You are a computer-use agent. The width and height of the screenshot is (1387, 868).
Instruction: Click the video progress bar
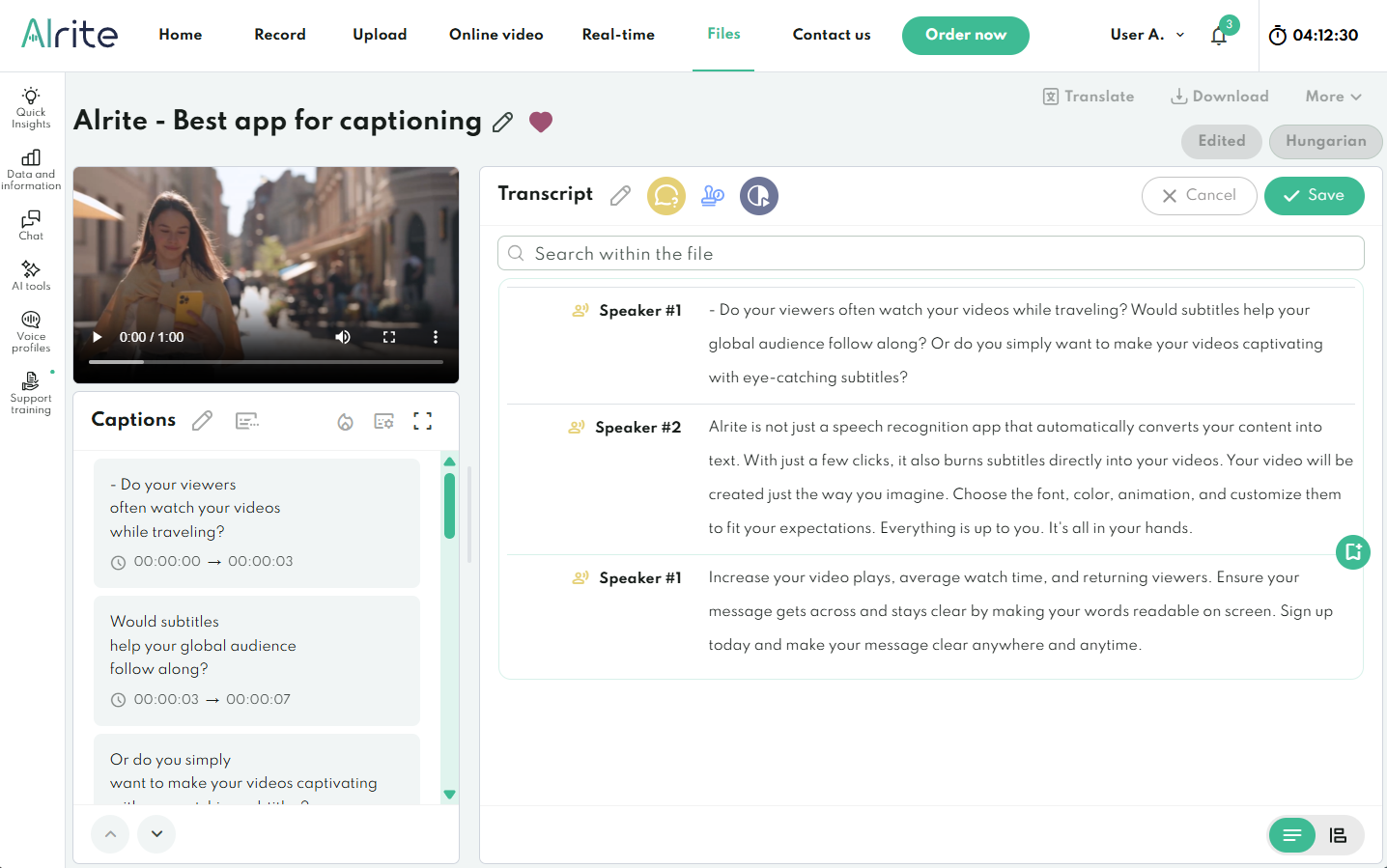pos(266,362)
